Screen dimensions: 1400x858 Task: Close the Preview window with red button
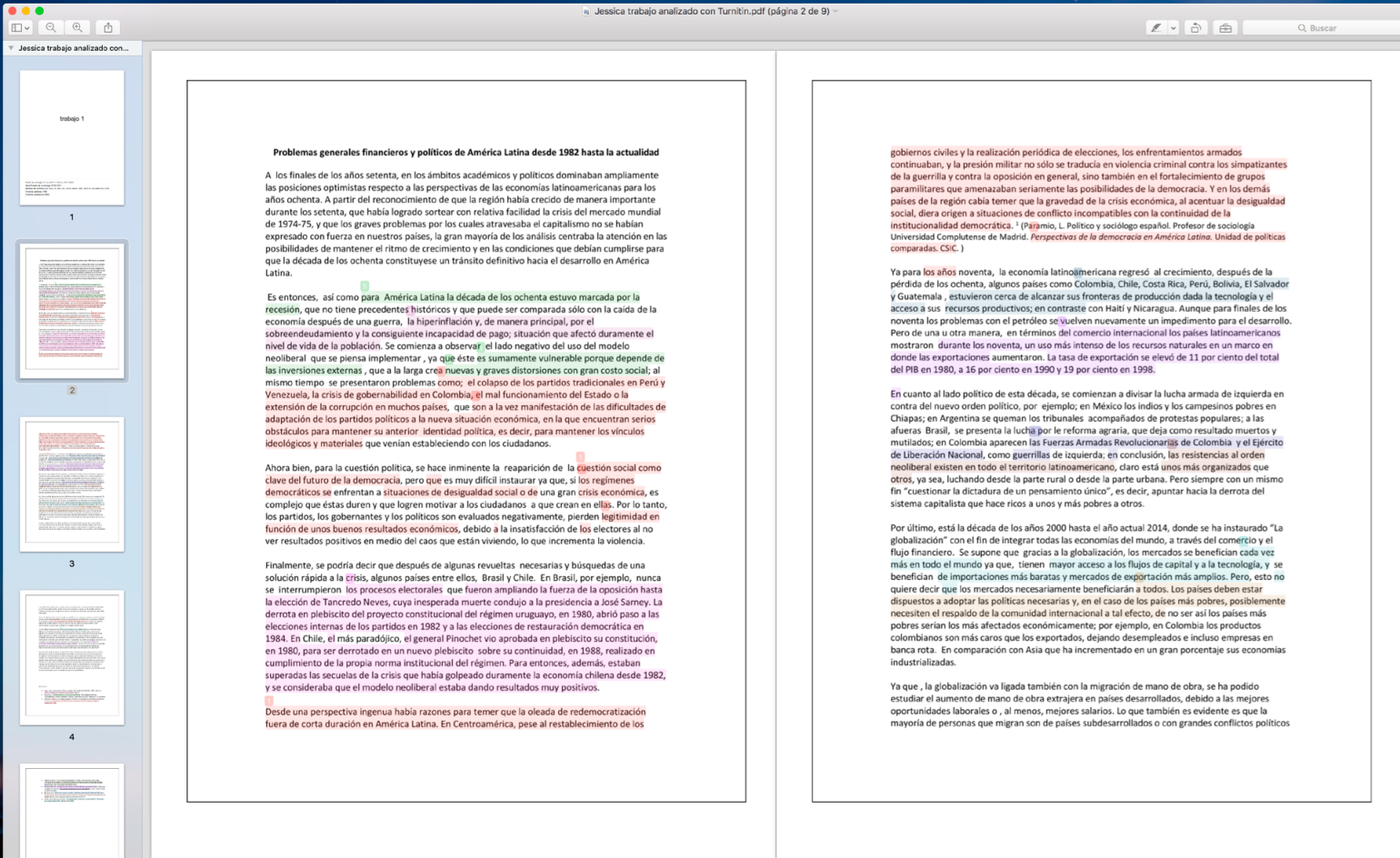[x=12, y=11]
